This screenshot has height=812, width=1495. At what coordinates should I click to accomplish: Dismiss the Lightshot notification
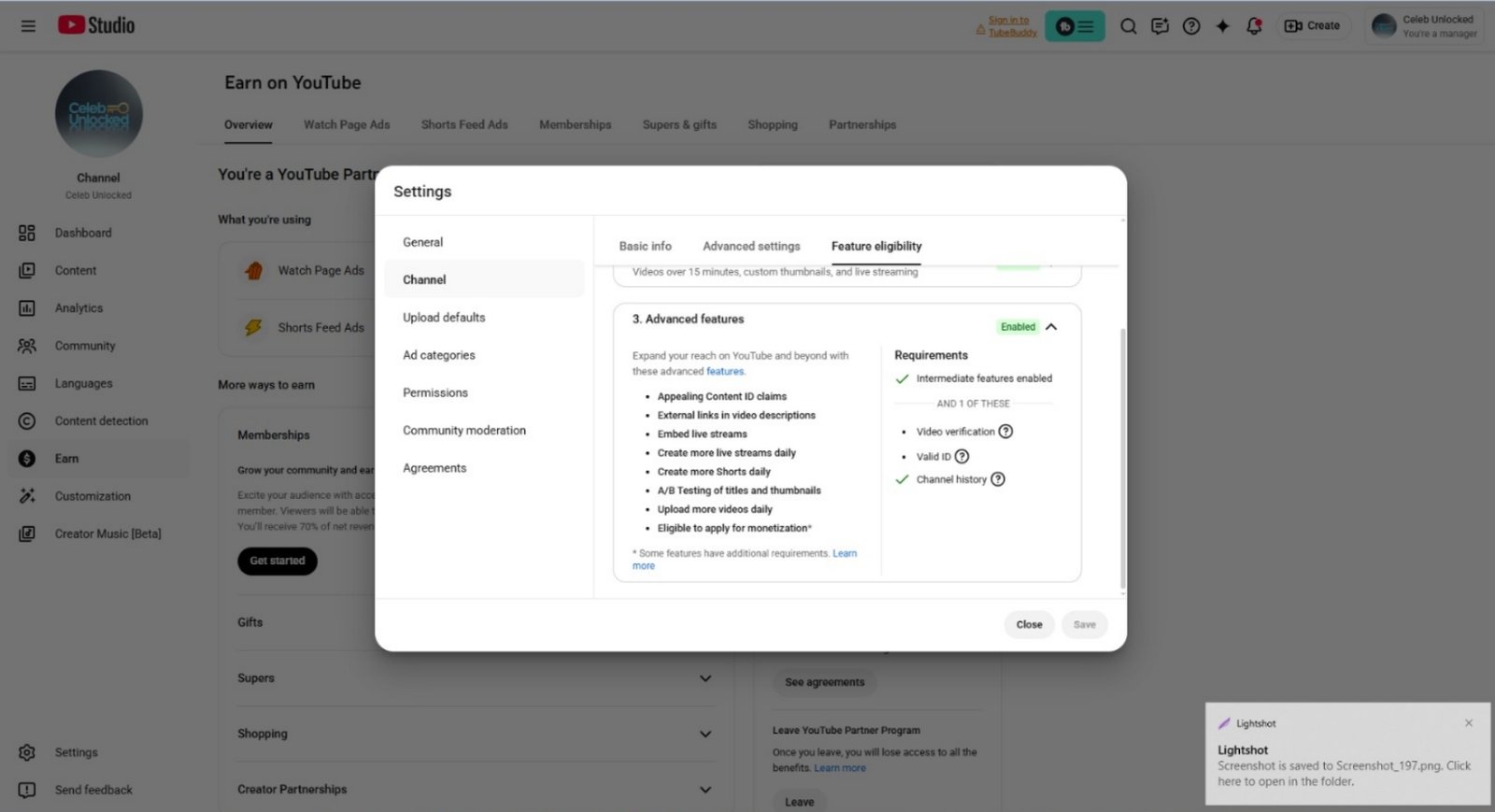tap(1469, 723)
